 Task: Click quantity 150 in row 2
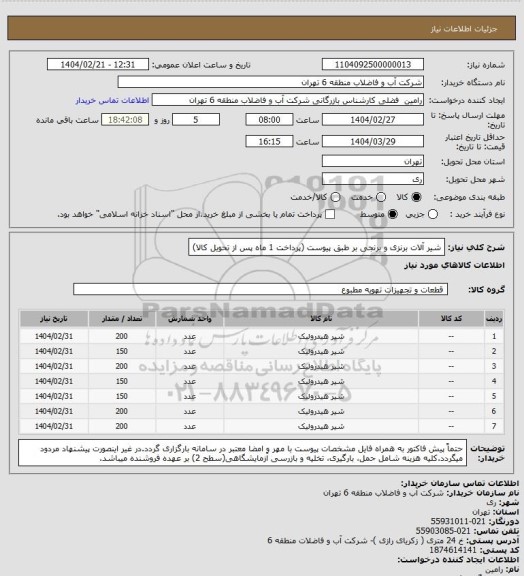[122, 352]
